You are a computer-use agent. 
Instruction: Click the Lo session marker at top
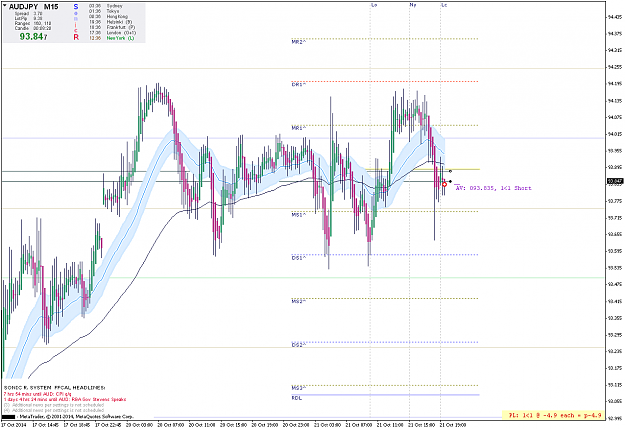coord(374,5)
